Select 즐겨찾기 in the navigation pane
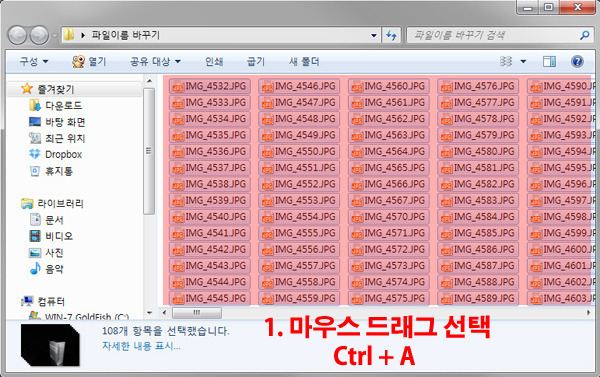600x377 pixels. click(55, 89)
